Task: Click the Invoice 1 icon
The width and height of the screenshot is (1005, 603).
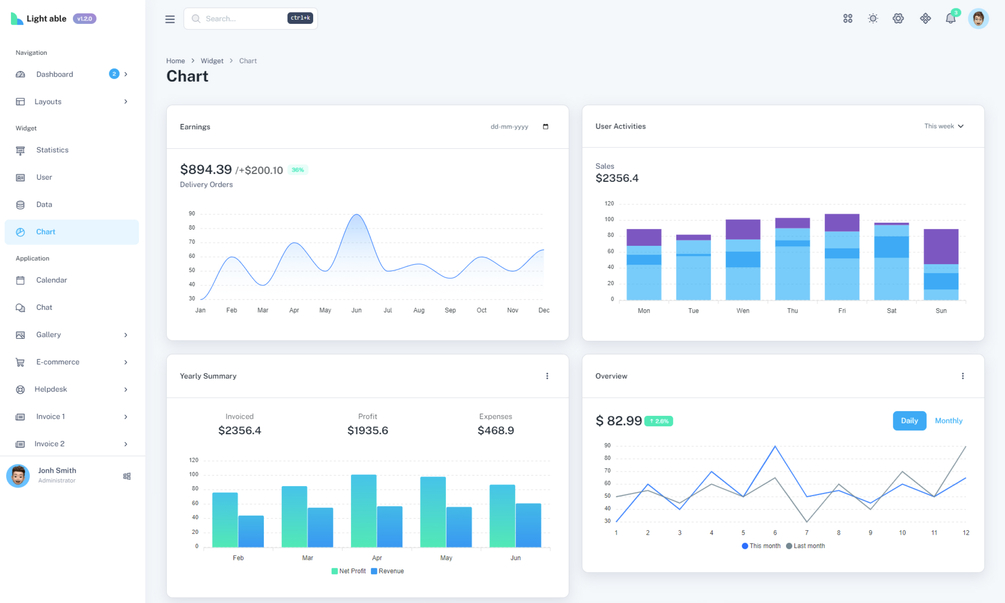Action: click(x=21, y=417)
